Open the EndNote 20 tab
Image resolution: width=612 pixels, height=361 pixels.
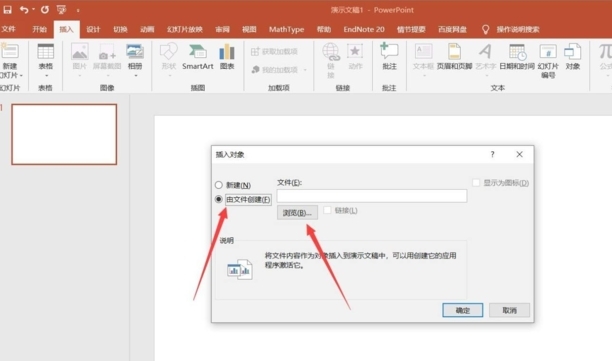(364, 29)
